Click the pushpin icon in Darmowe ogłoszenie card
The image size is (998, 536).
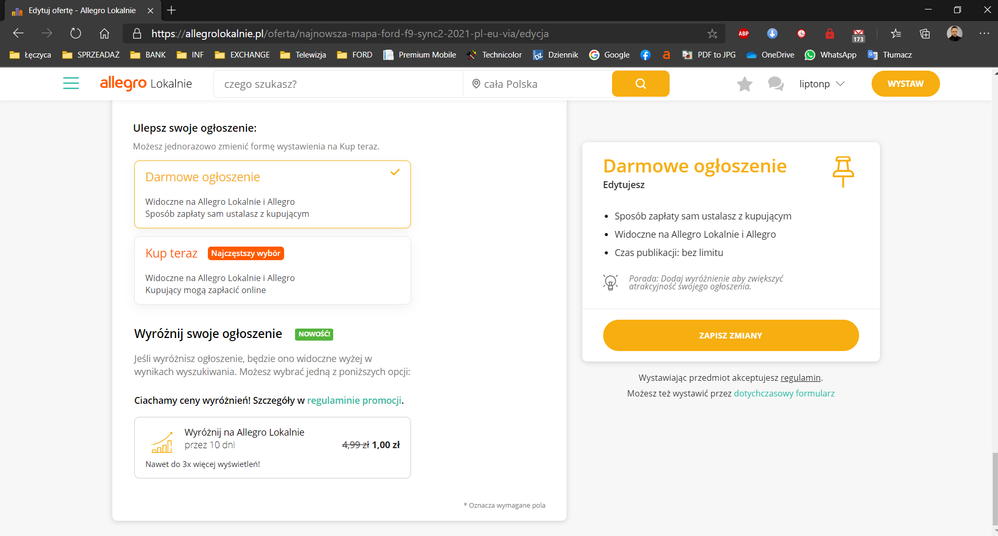tap(843, 171)
